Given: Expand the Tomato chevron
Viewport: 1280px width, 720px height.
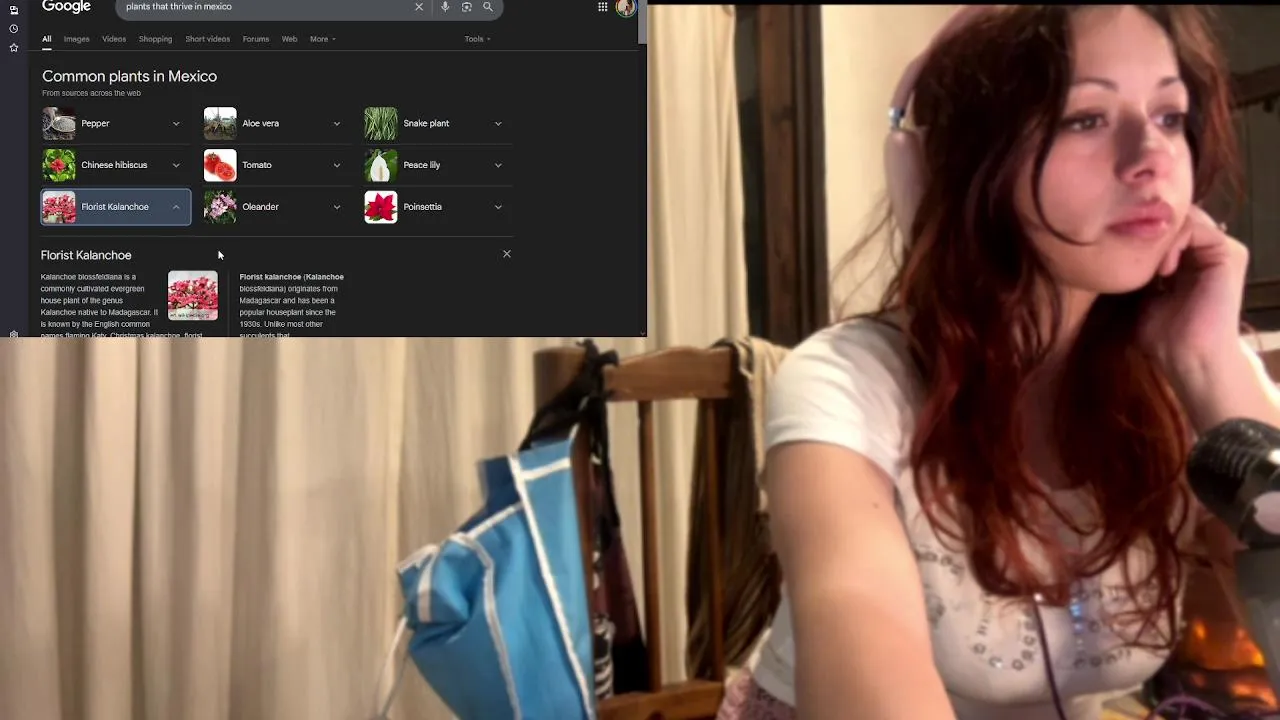Looking at the screenshot, I should tap(337, 165).
